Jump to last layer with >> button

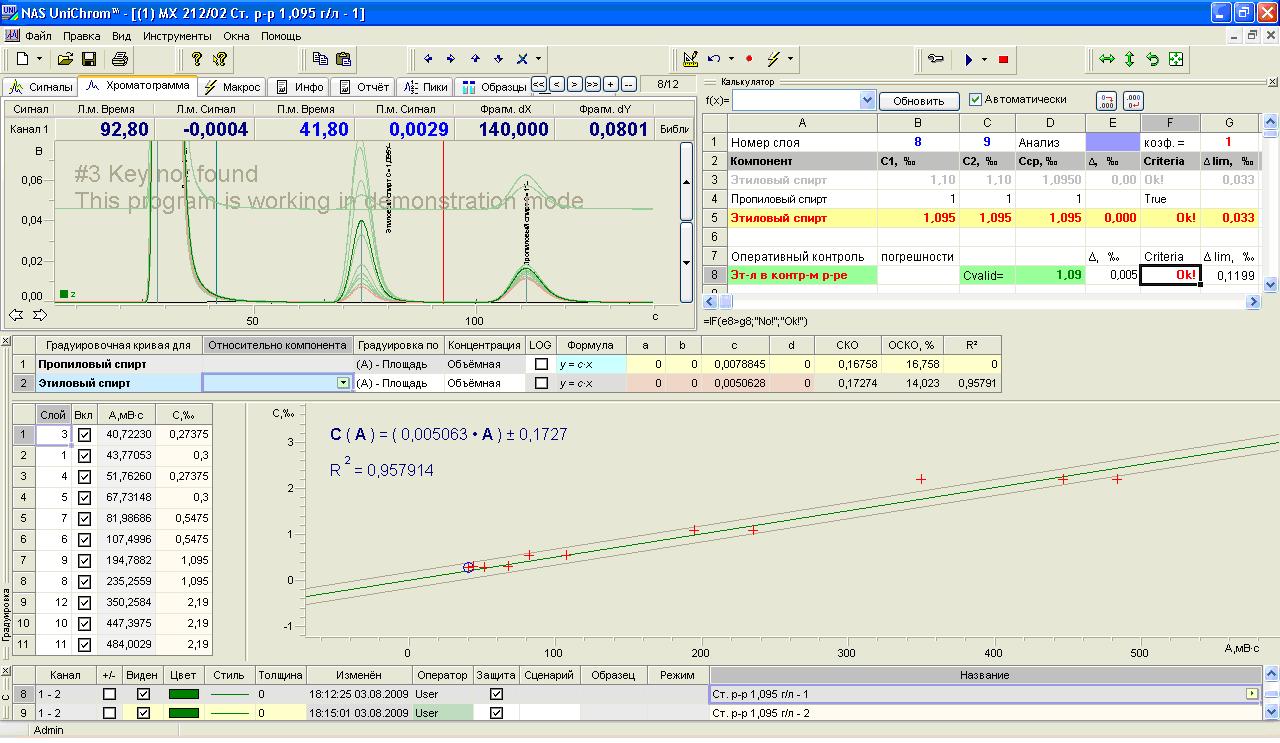593,85
